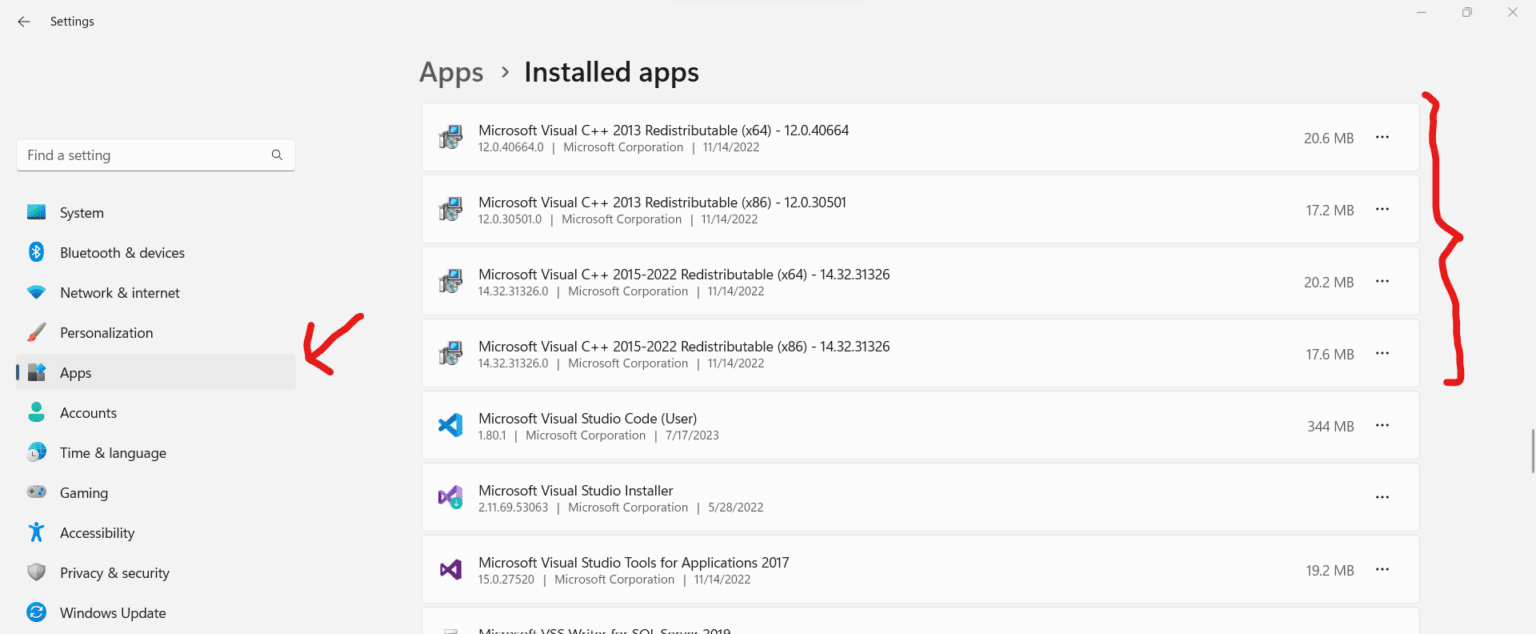Click the Settings window title text

72,21
